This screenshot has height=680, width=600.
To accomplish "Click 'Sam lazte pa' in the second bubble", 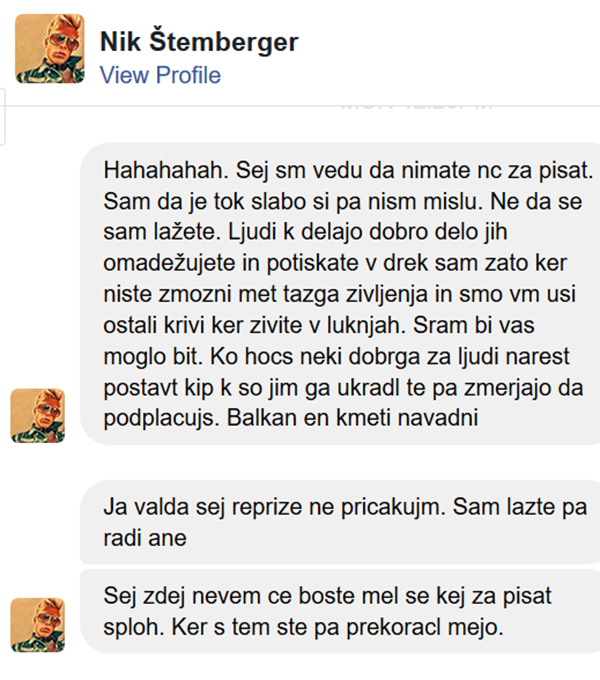I will [x=520, y=507].
